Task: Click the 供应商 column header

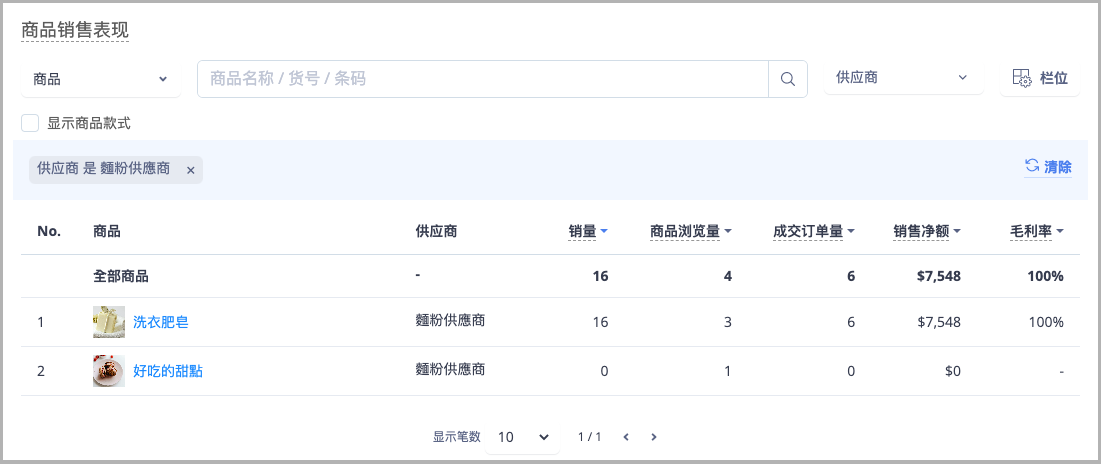Action: click(436, 231)
